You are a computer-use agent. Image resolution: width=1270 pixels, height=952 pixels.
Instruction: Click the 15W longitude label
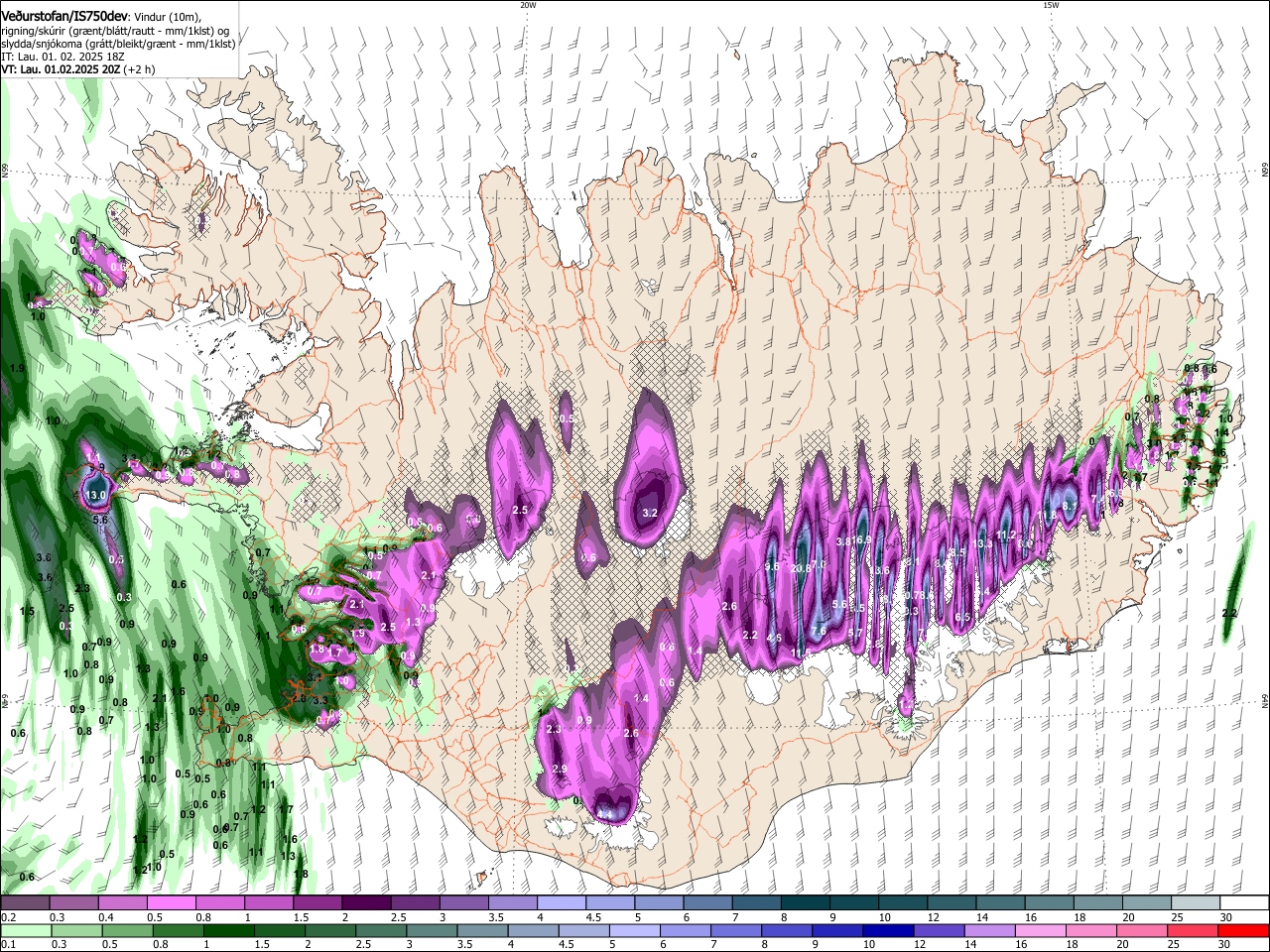pyautogui.click(x=1051, y=5)
